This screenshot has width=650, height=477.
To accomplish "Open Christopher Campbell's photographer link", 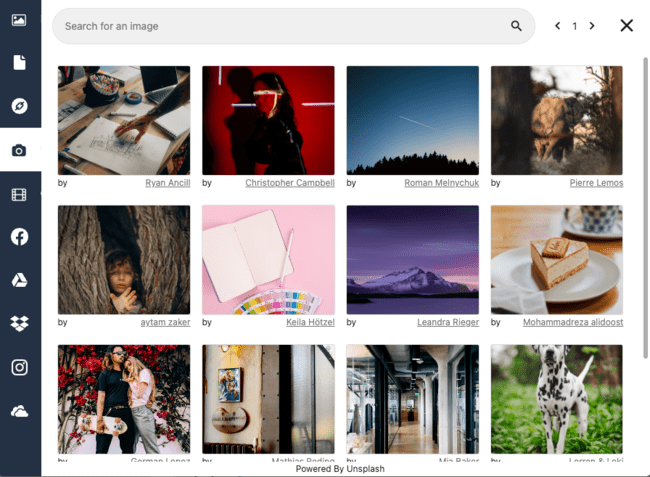I will point(290,183).
